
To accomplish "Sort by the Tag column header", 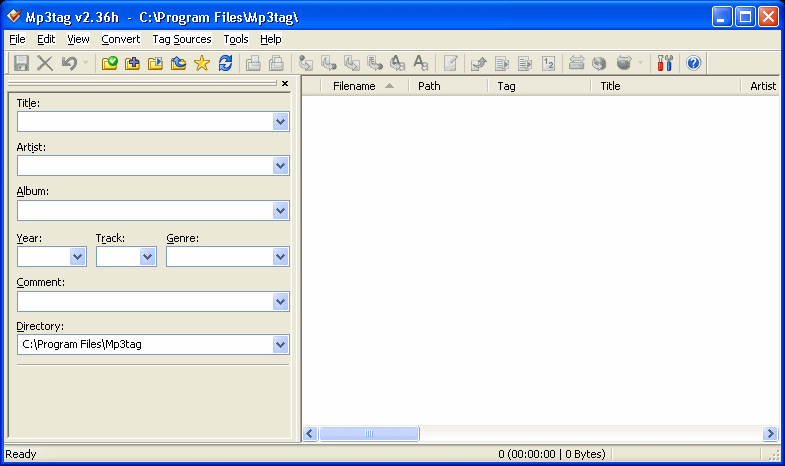I will coord(540,86).
